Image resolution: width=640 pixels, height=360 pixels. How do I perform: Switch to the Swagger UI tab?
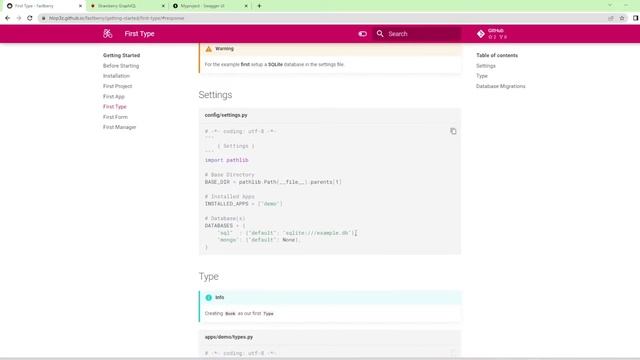pyautogui.click(x=210, y=6)
